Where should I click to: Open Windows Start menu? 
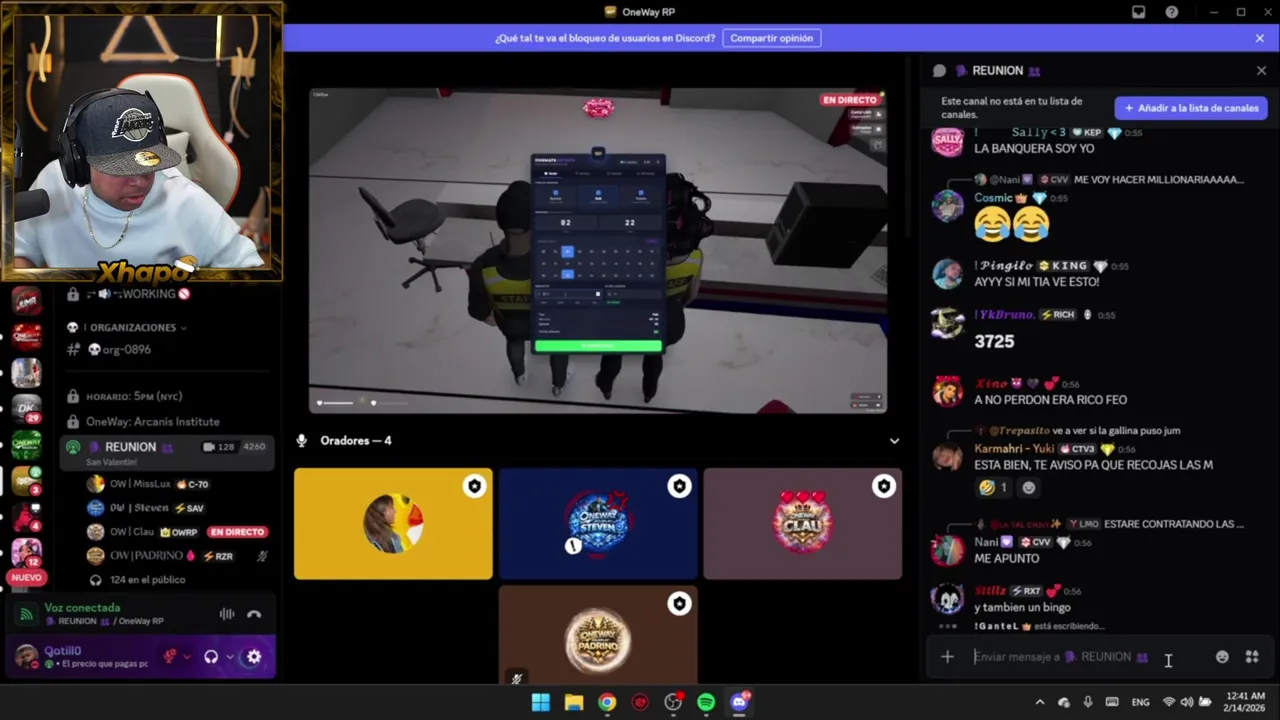coord(540,702)
